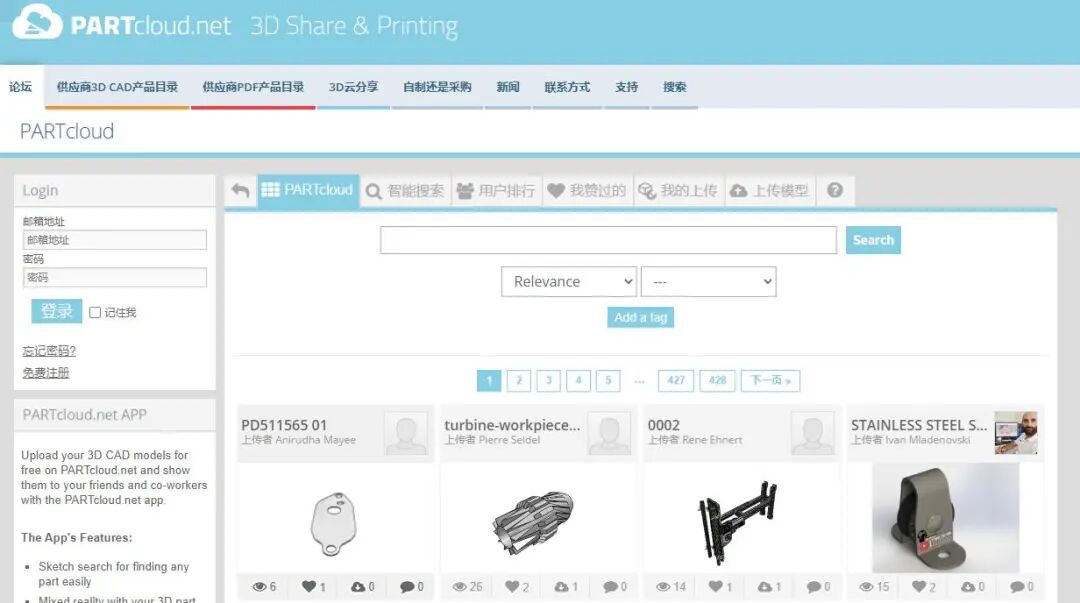Like the STAINLESS STEEL model heart icon
This screenshot has height=603, width=1080.
919,586
